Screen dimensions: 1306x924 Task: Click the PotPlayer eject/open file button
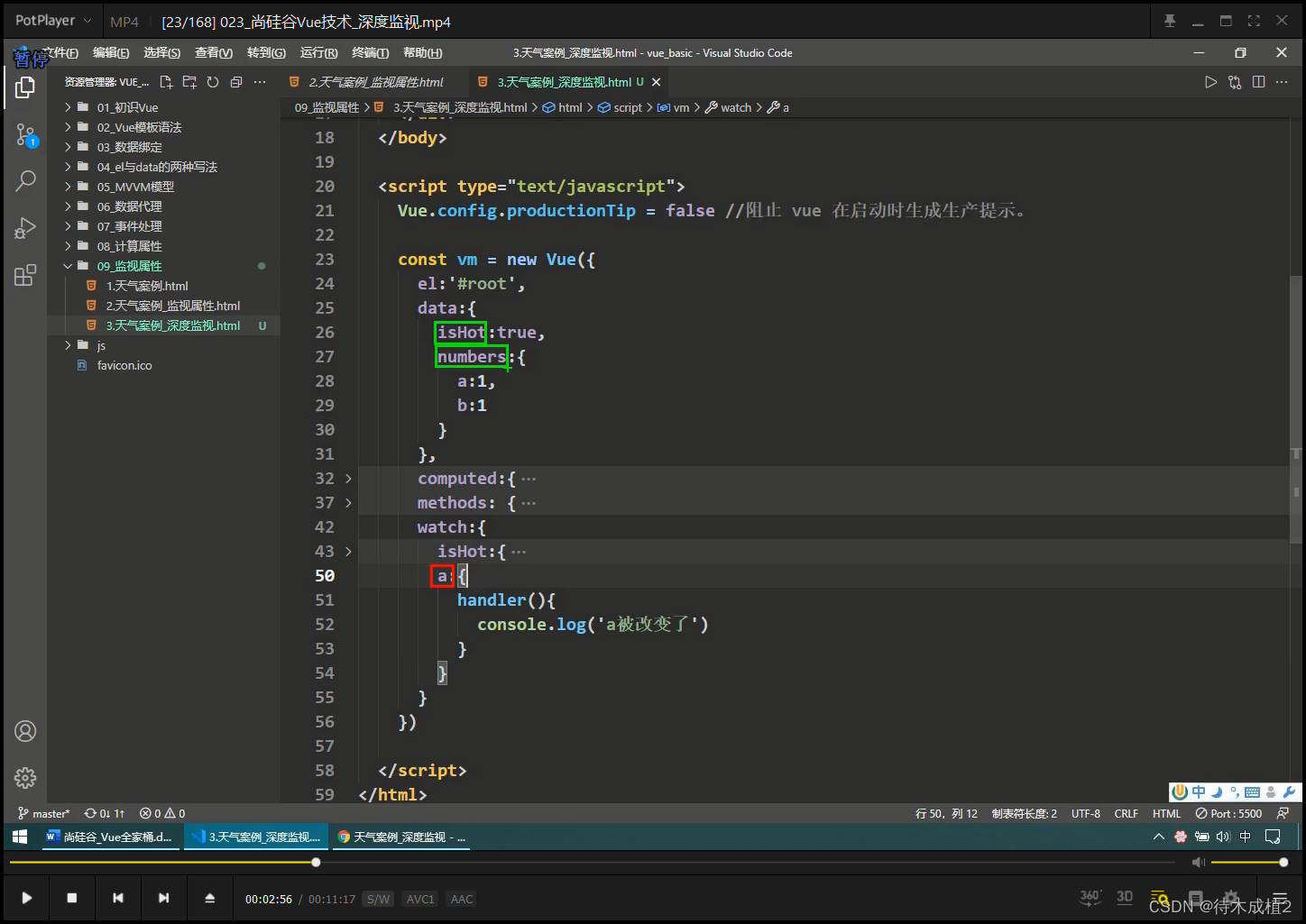tap(209, 898)
